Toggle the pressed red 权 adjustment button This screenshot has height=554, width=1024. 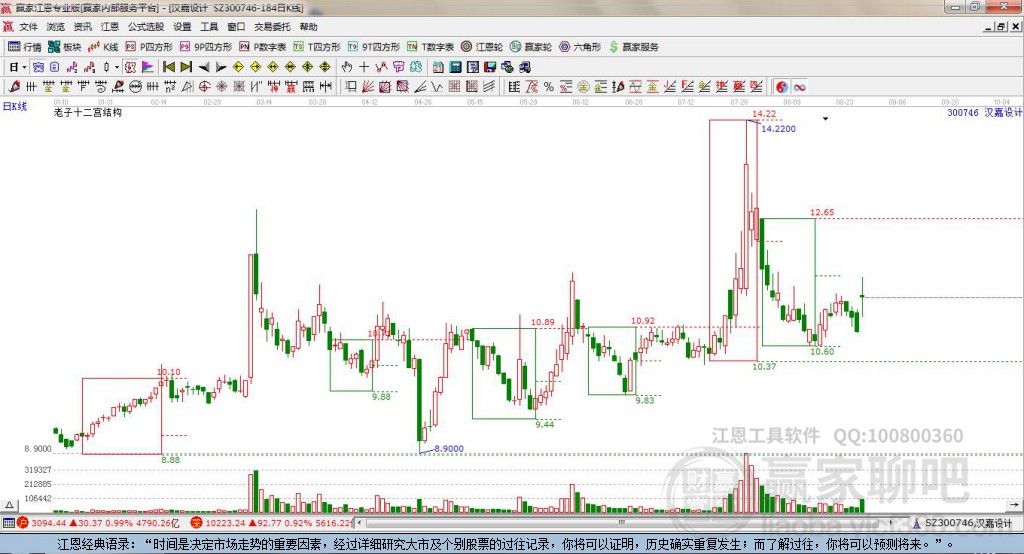130,67
